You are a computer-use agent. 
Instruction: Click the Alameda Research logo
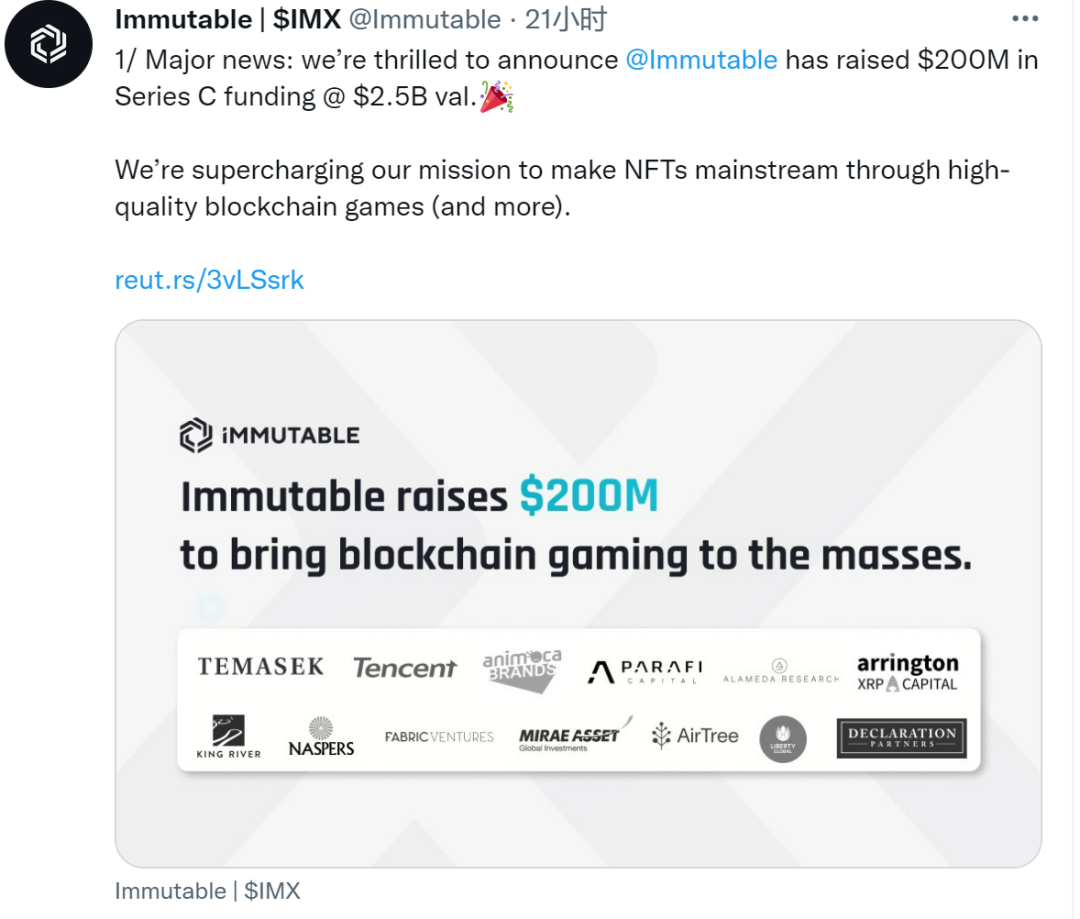pos(781,671)
